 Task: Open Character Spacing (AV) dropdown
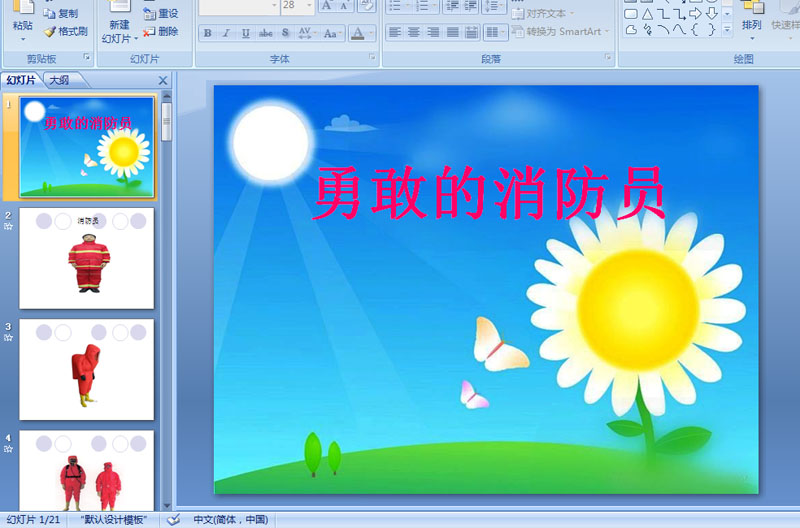pos(307,33)
